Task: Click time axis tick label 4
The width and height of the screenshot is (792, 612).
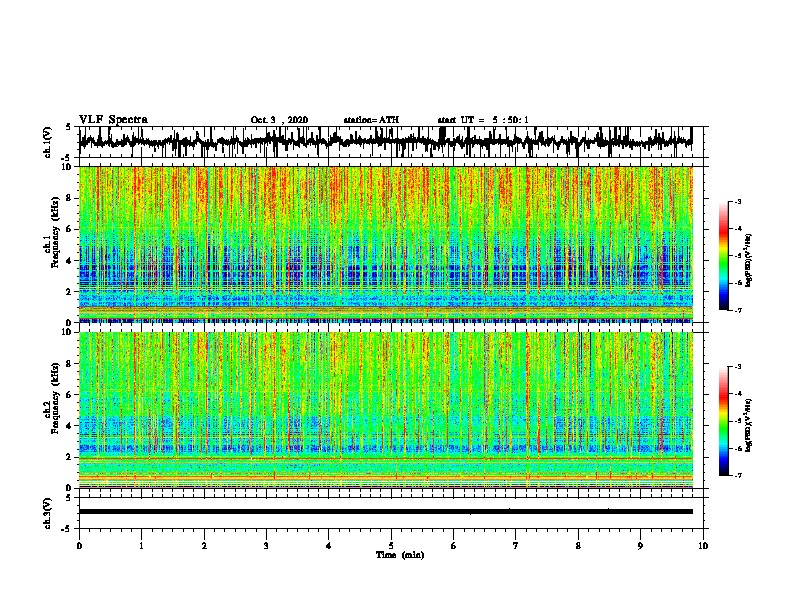Action: [x=329, y=546]
